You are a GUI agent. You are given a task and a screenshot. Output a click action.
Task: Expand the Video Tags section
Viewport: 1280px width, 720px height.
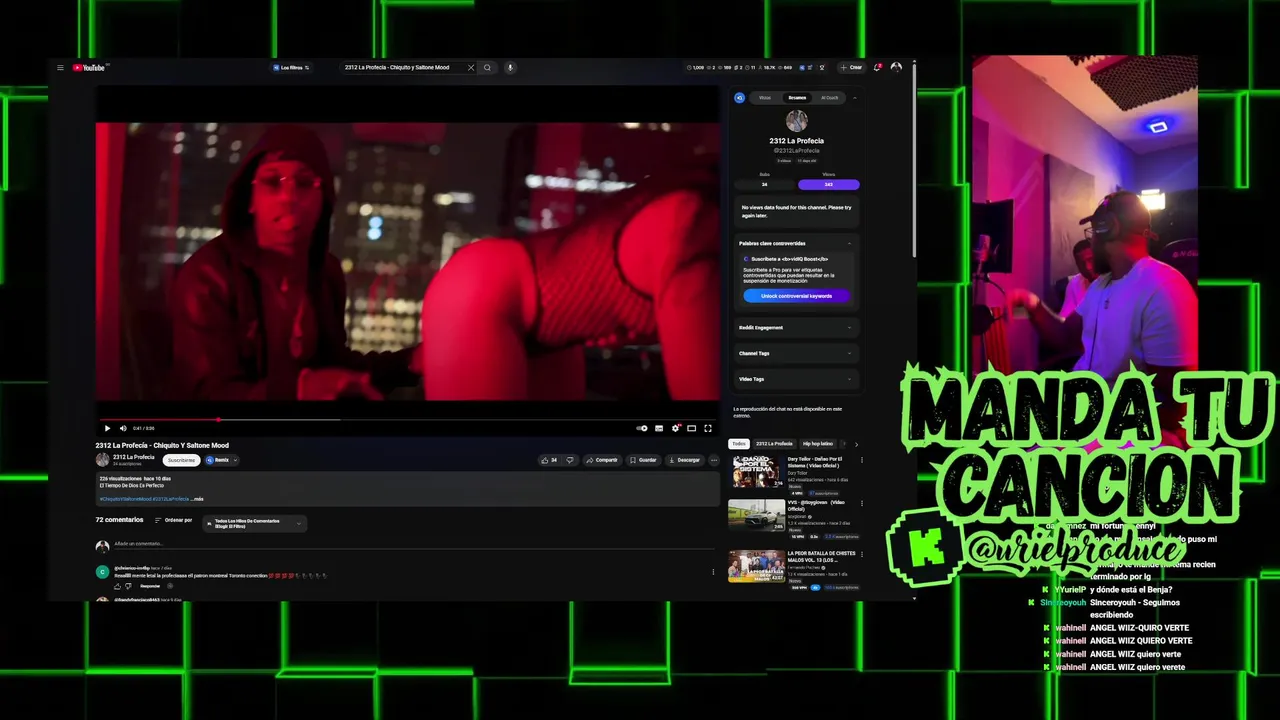796,379
